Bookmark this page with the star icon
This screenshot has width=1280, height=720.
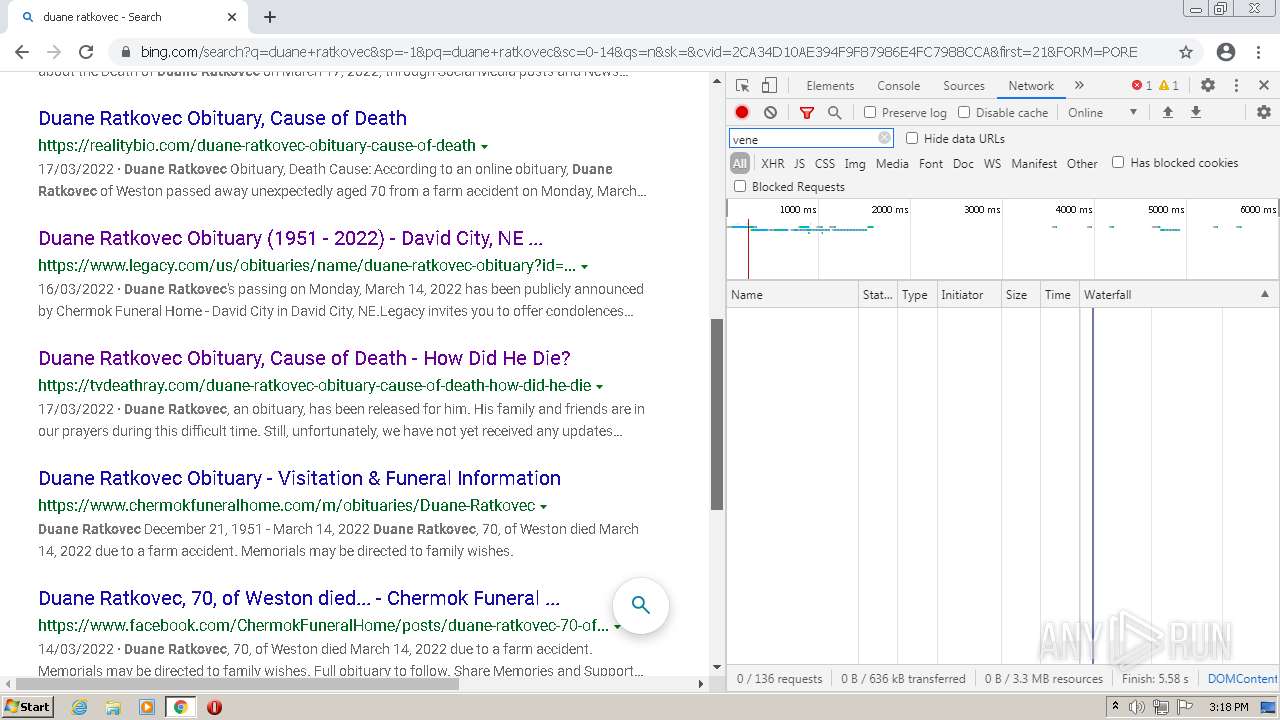click(1186, 52)
